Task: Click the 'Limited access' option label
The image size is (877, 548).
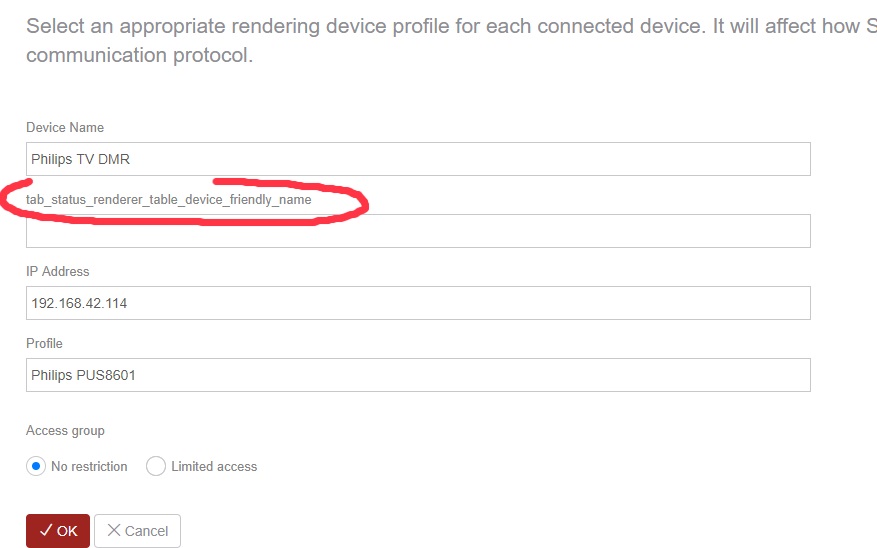Action: coord(214,467)
